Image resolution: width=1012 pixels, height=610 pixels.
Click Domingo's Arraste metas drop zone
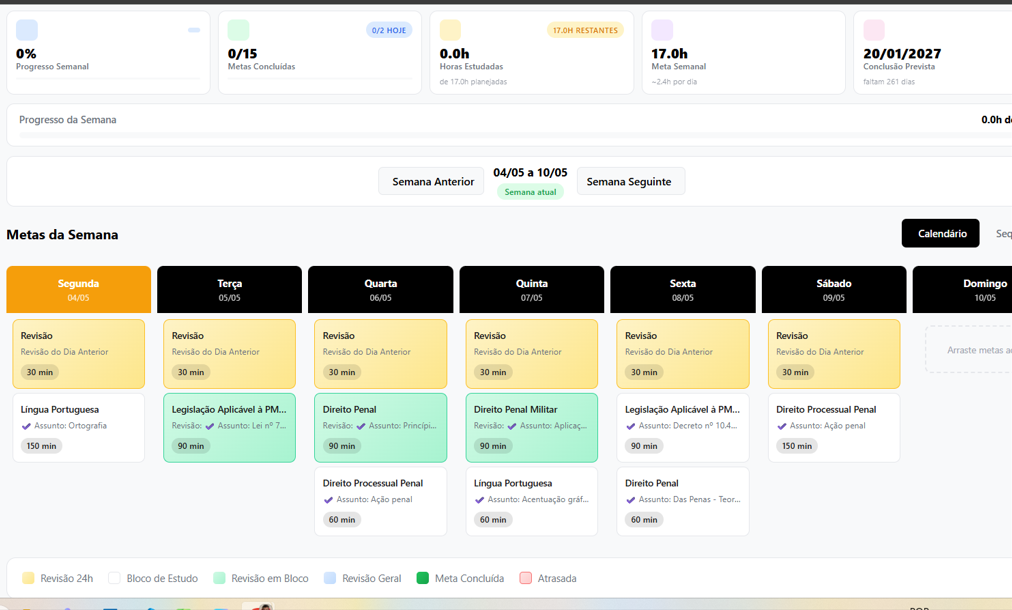pos(968,349)
